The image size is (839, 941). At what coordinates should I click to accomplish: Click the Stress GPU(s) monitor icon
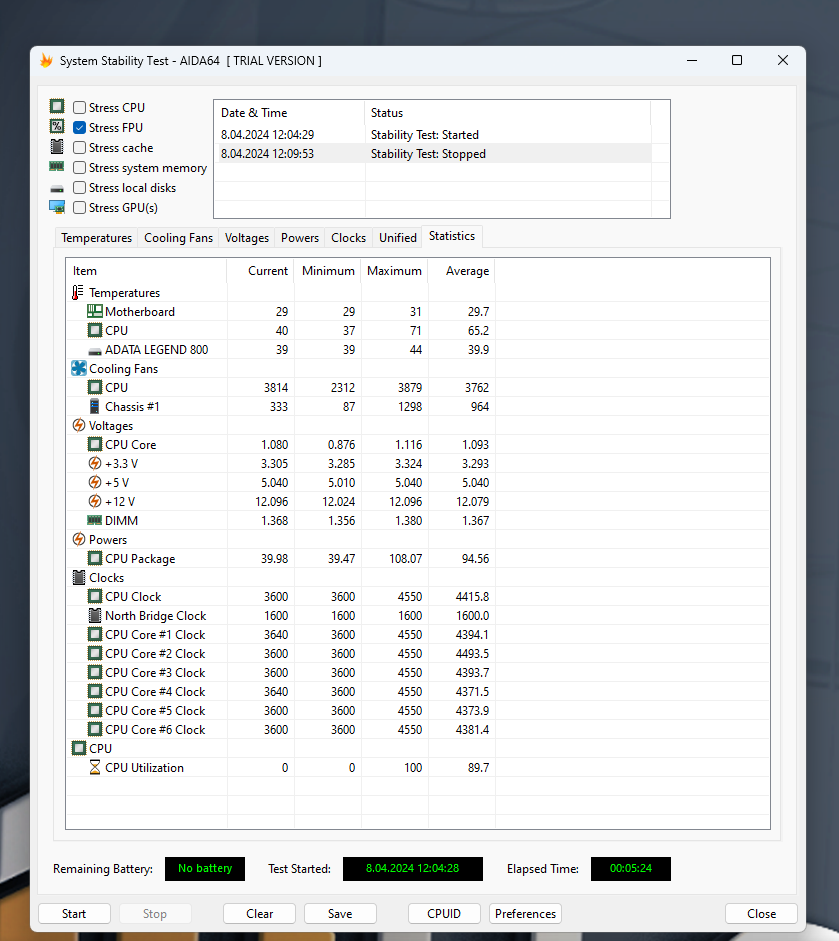(x=57, y=208)
